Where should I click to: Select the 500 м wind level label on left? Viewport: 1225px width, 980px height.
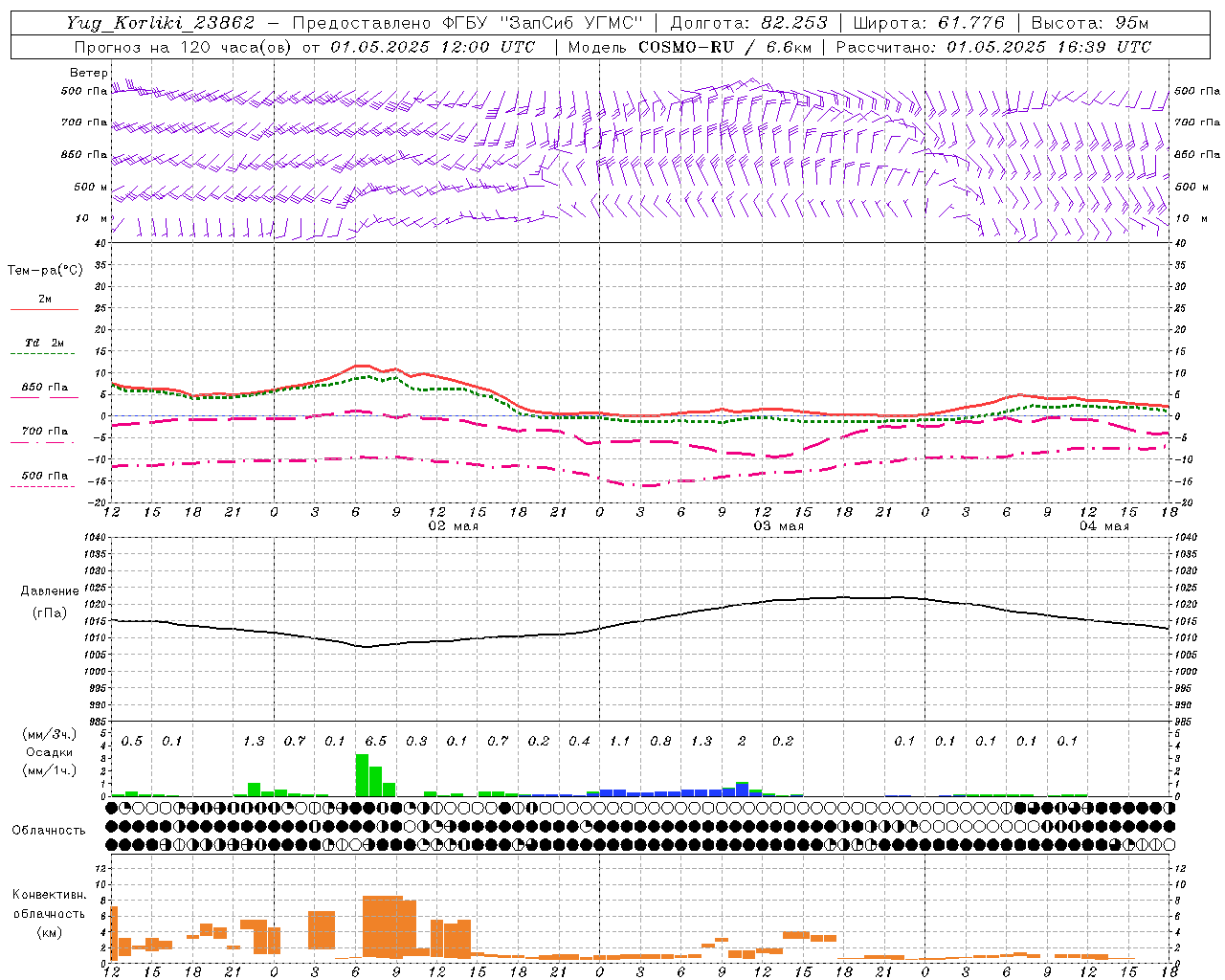[91, 187]
